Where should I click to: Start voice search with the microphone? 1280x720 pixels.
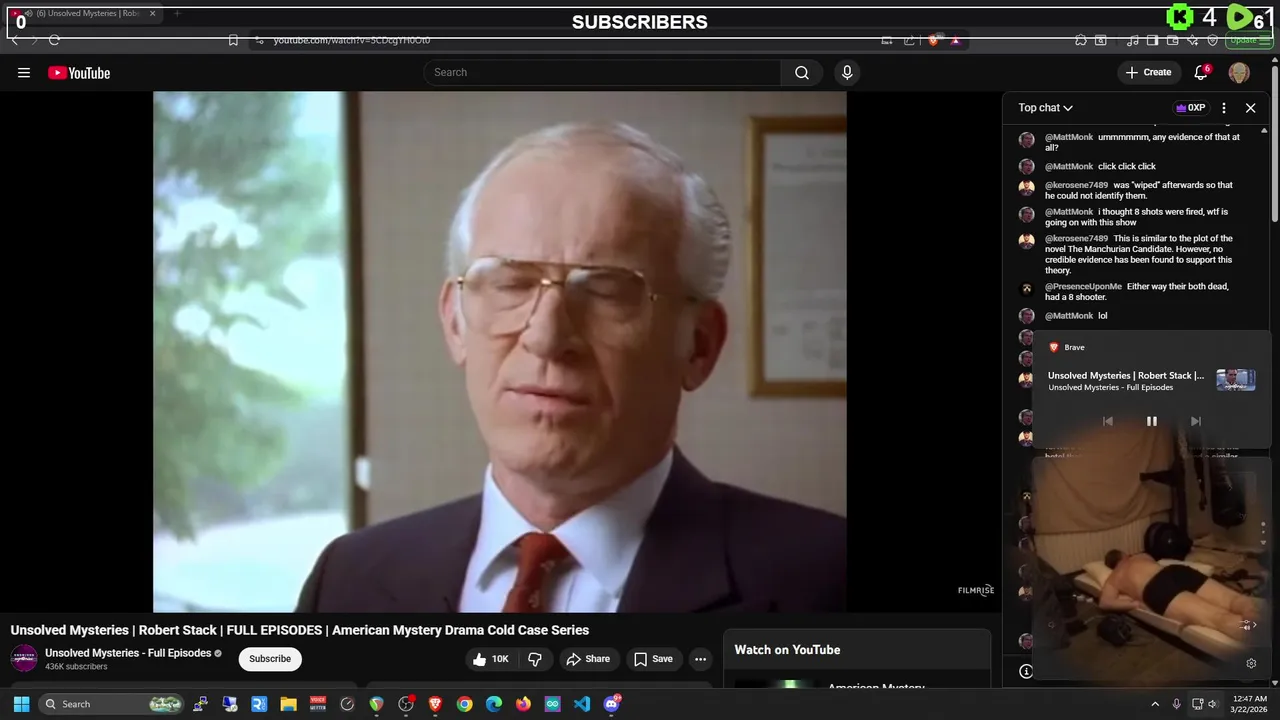point(847,72)
